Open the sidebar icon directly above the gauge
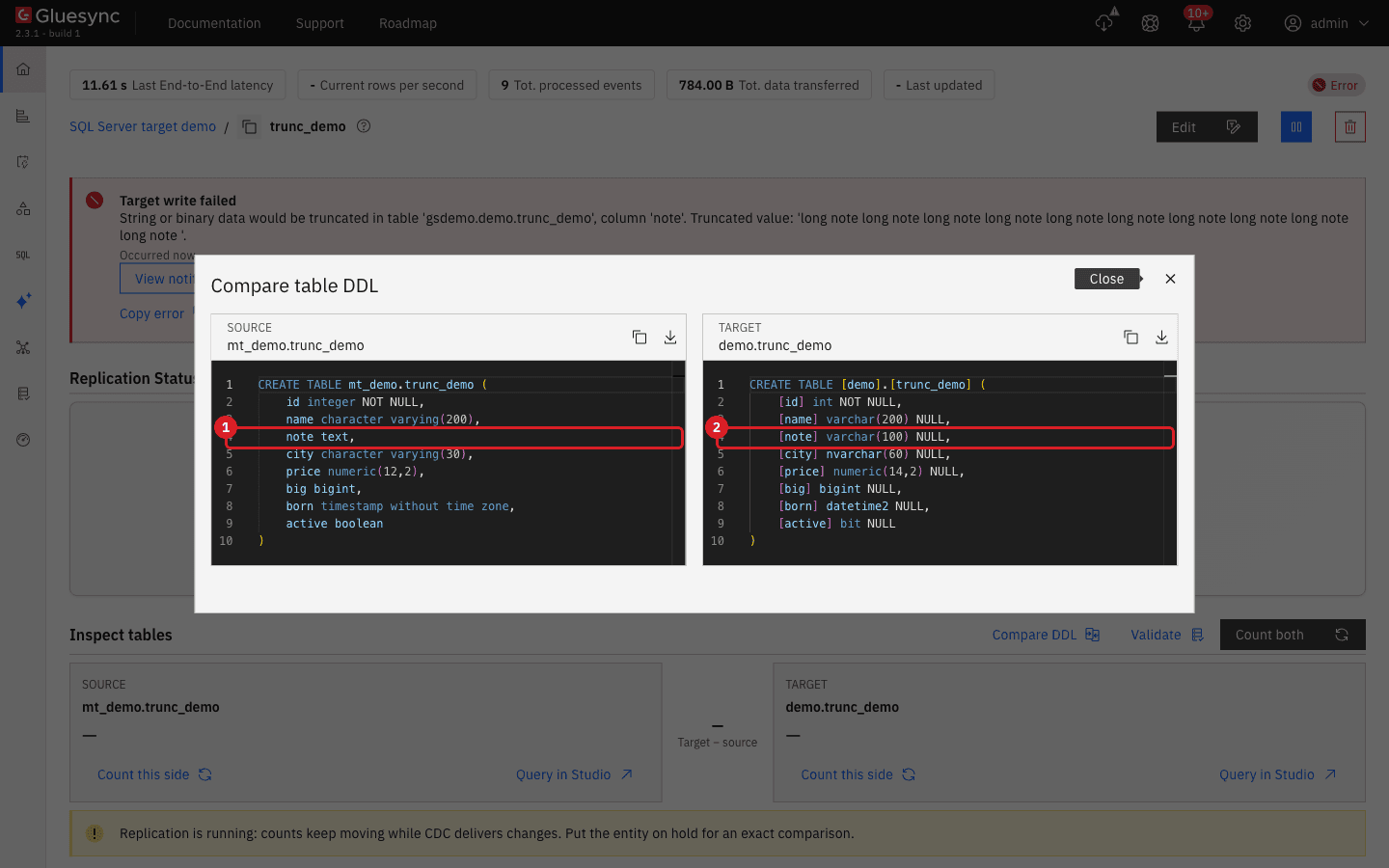 [23, 393]
